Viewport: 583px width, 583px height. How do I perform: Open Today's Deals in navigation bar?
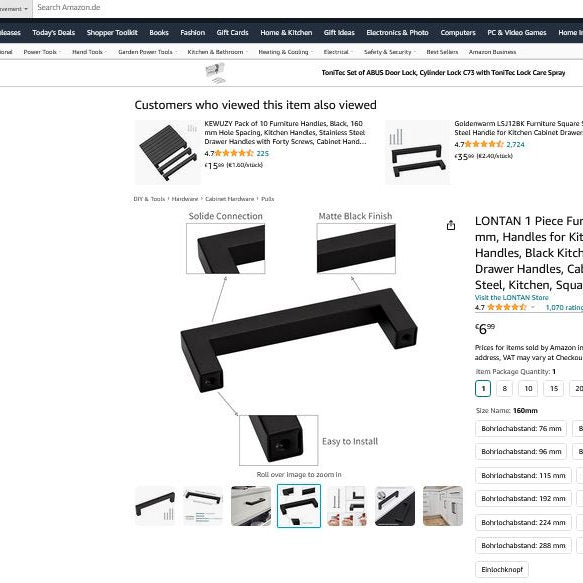54,33
